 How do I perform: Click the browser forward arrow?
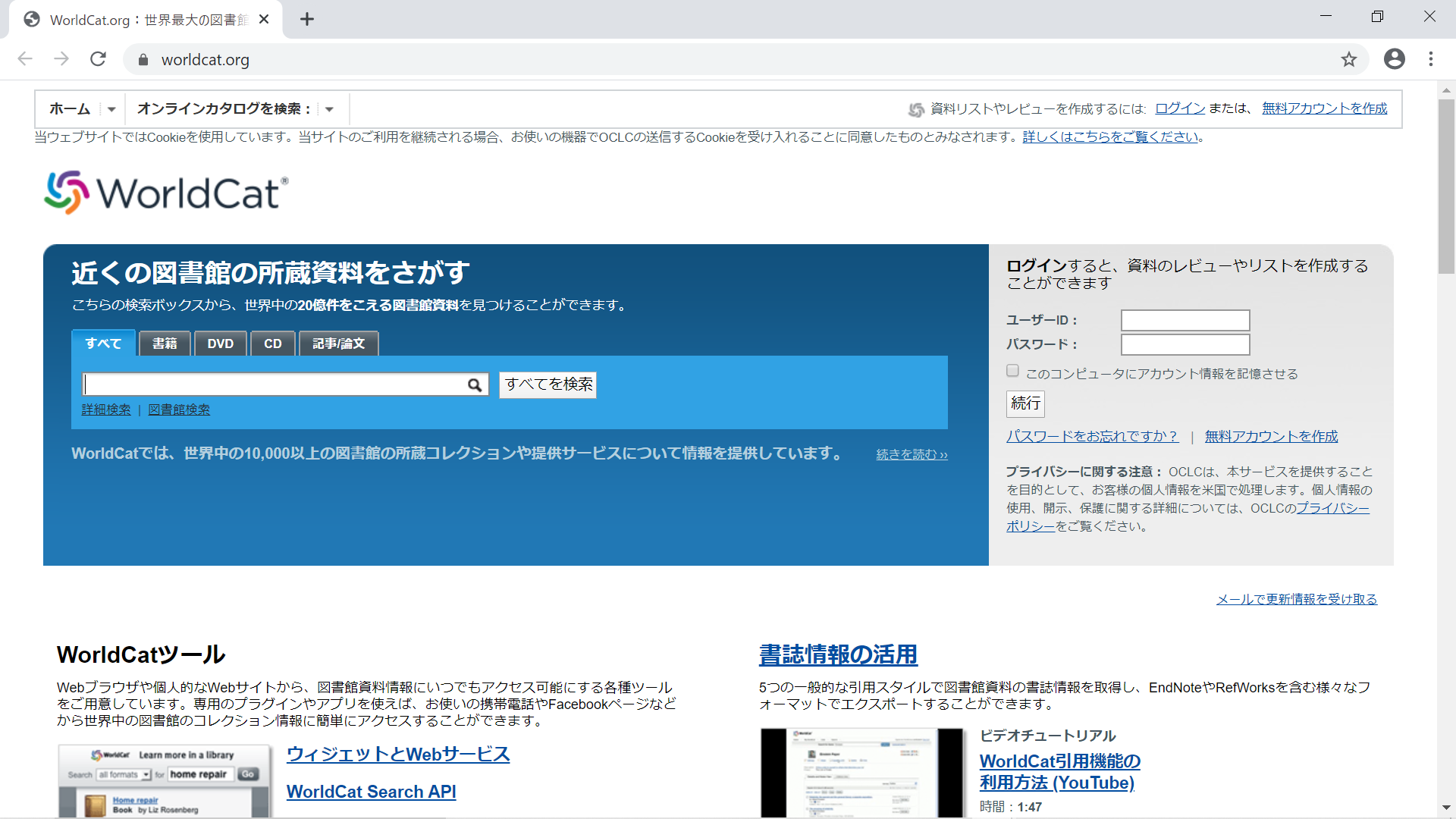61,59
